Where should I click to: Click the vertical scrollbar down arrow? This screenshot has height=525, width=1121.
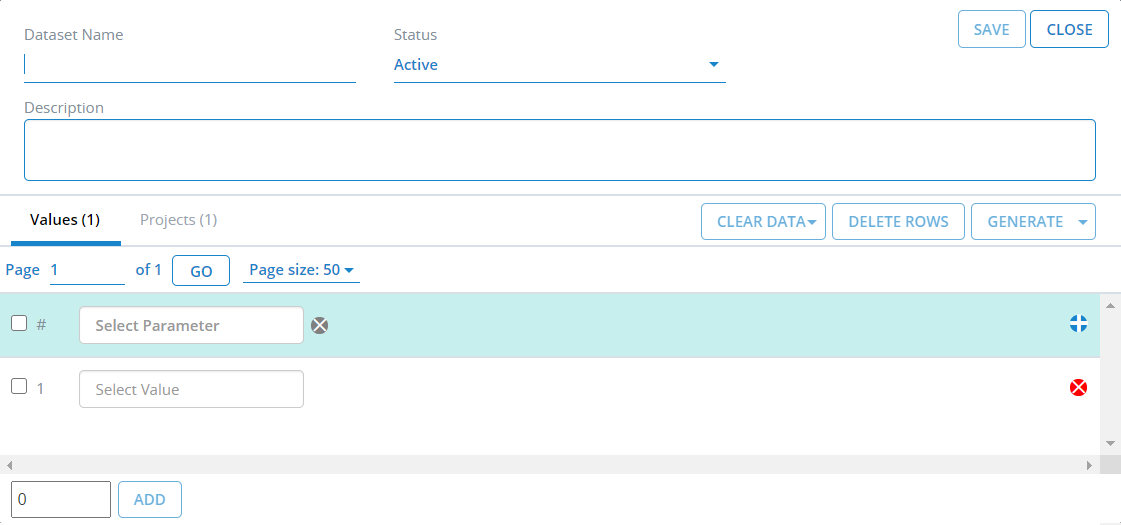[1110, 443]
